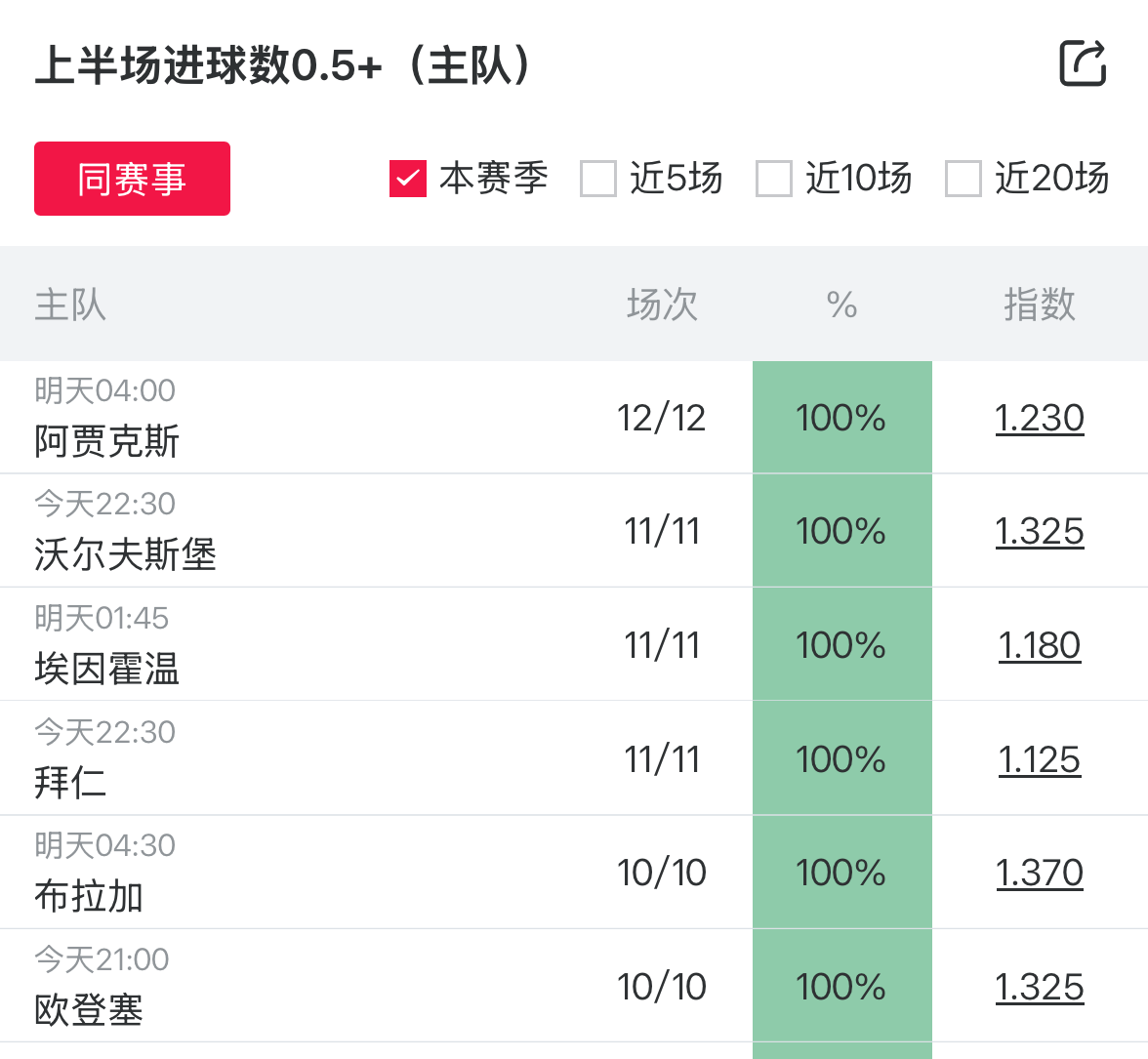
Task: Click the 主队 column header
Action: tap(70, 305)
